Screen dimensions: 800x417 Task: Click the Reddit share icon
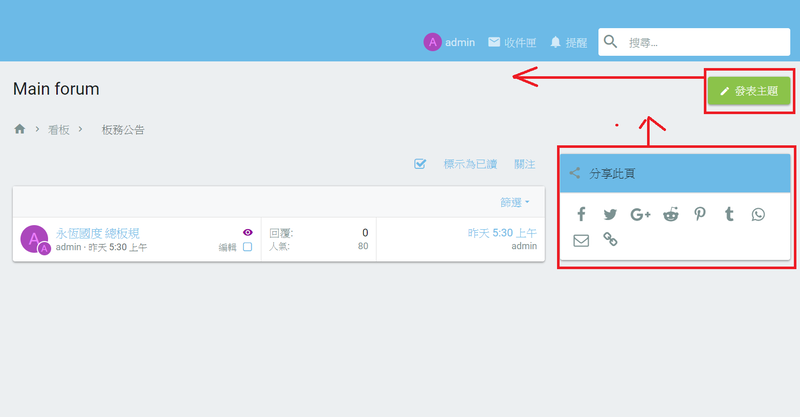[671, 214]
